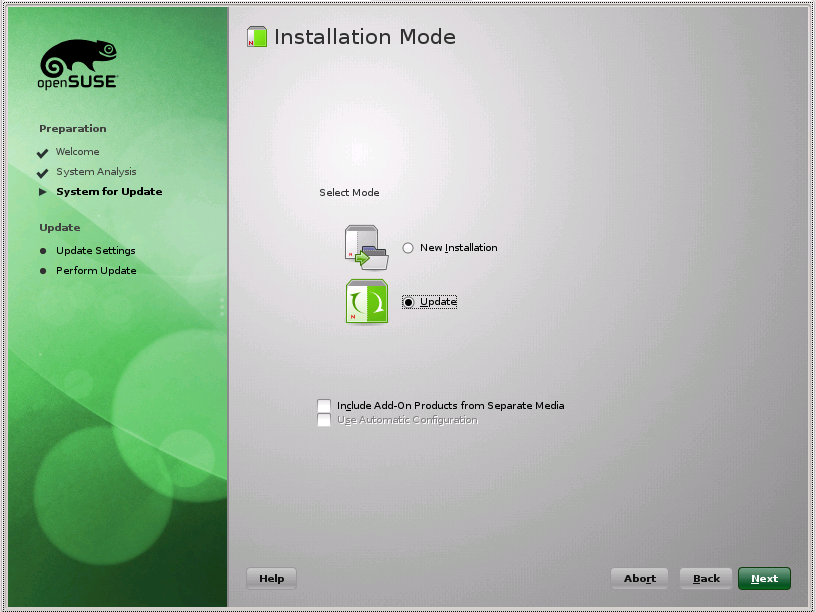
Task: Click the Perform Update step label
Action: [x=96, y=271]
